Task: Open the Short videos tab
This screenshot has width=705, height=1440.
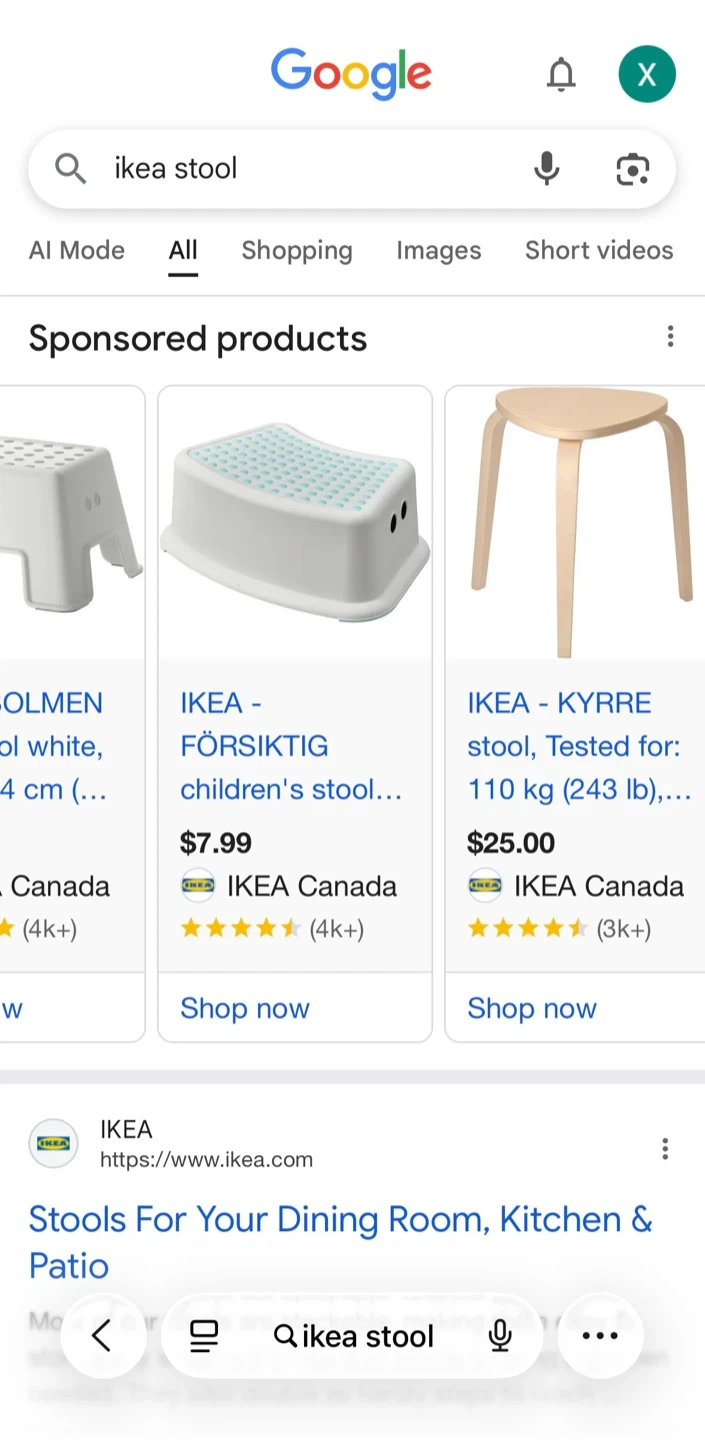Action: (x=599, y=250)
